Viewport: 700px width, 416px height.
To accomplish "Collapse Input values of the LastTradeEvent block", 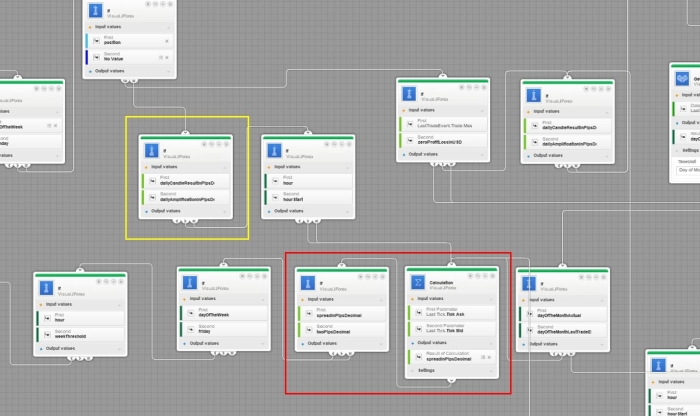I will pos(482,111).
